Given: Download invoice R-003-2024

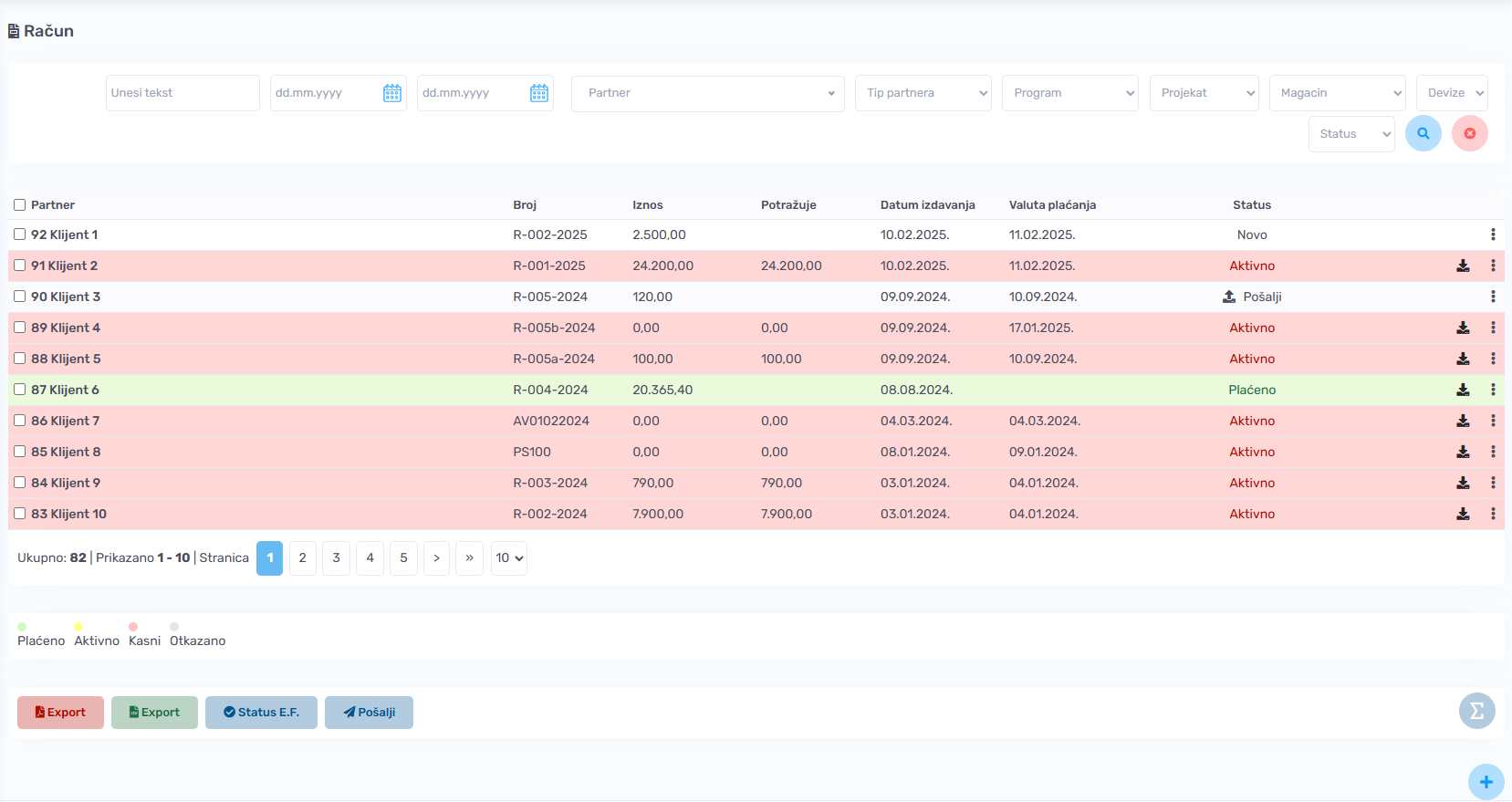Looking at the screenshot, I should point(1463,483).
